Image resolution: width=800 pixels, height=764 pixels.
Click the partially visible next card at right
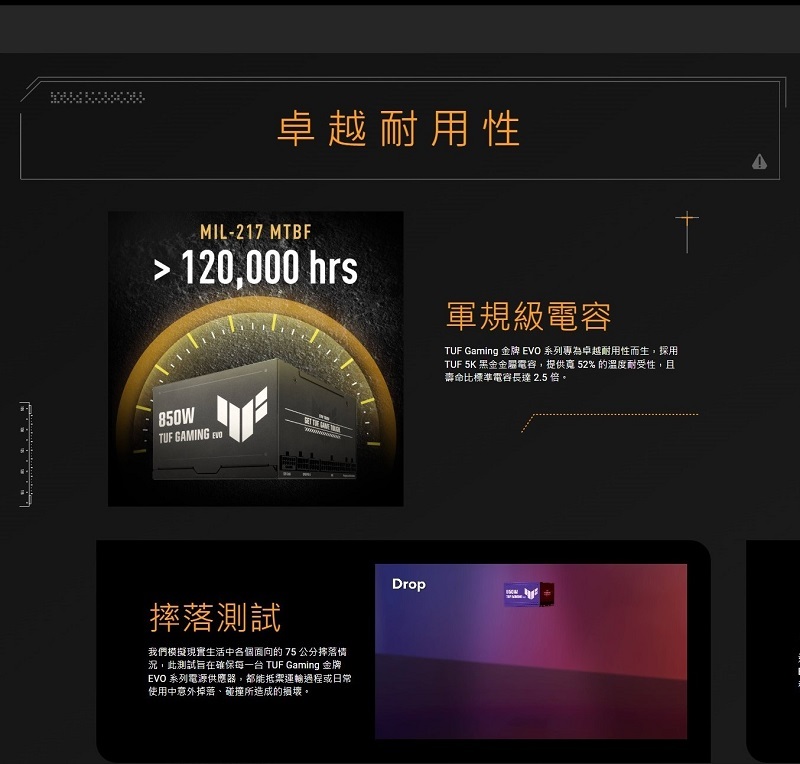pyautogui.click(x=774, y=650)
